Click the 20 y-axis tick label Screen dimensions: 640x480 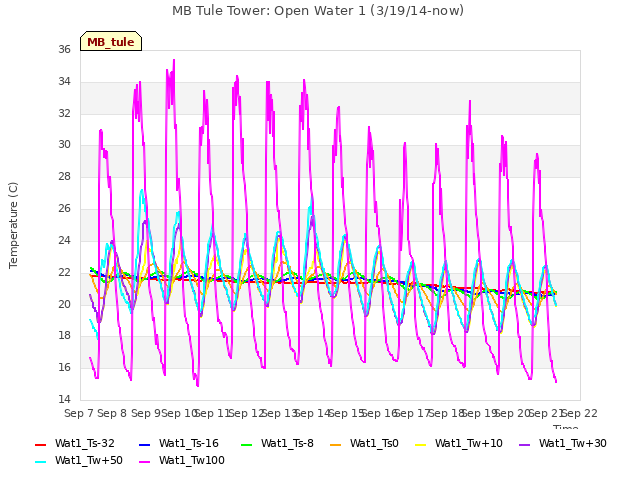pyautogui.click(x=64, y=304)
